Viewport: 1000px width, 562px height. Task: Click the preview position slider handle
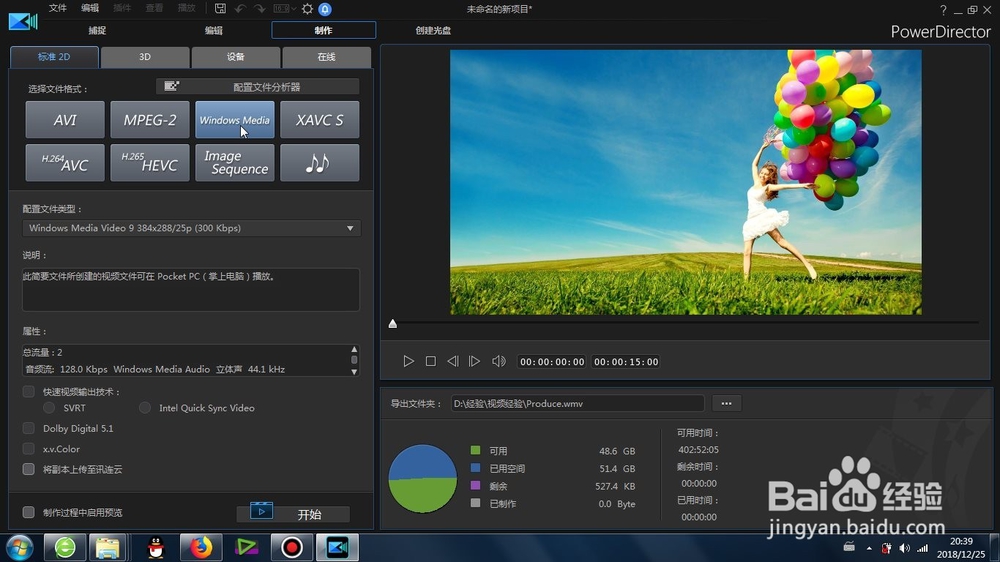393,323
